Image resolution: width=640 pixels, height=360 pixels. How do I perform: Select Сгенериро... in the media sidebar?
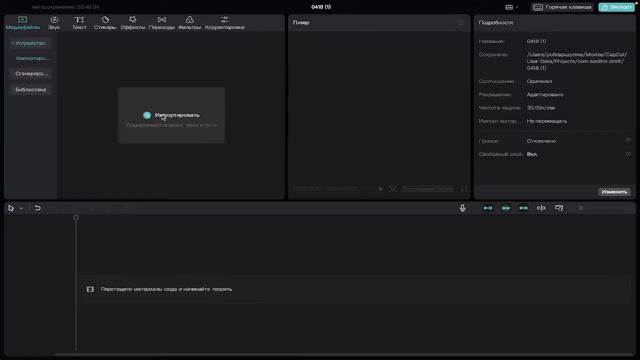tap(31, 74)
